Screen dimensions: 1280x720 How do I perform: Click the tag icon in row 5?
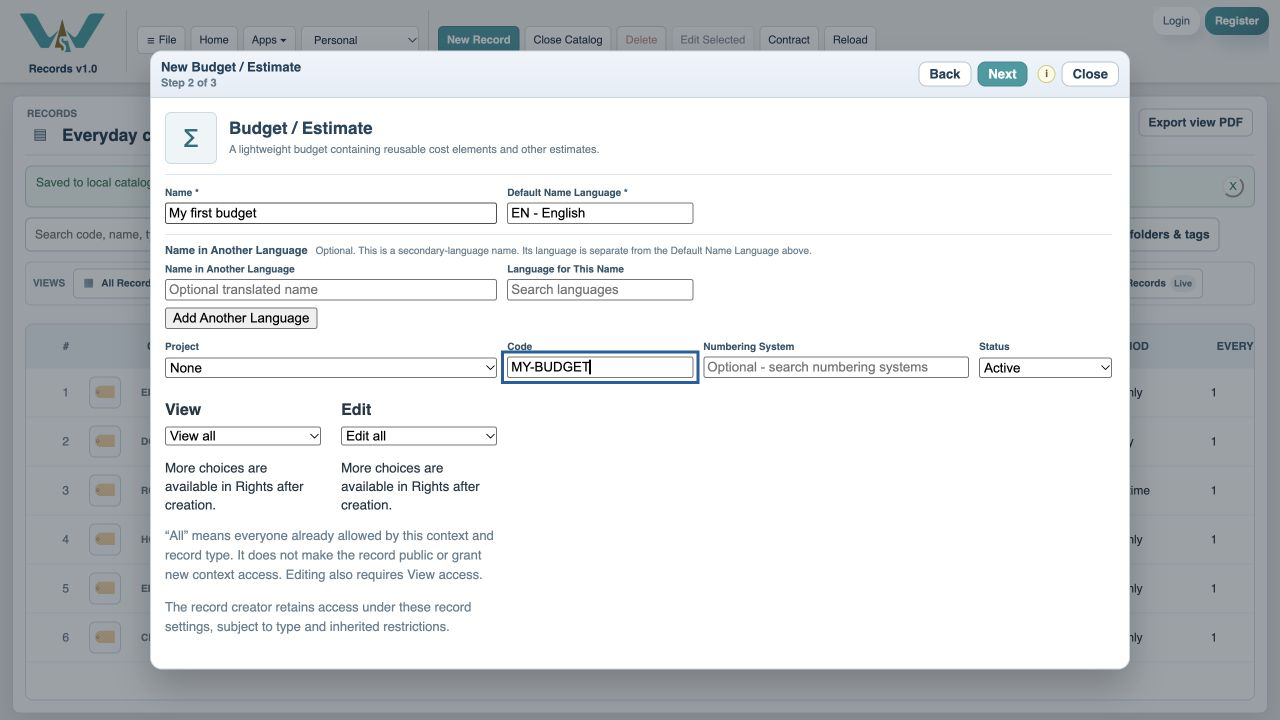[x=105, y=588]
